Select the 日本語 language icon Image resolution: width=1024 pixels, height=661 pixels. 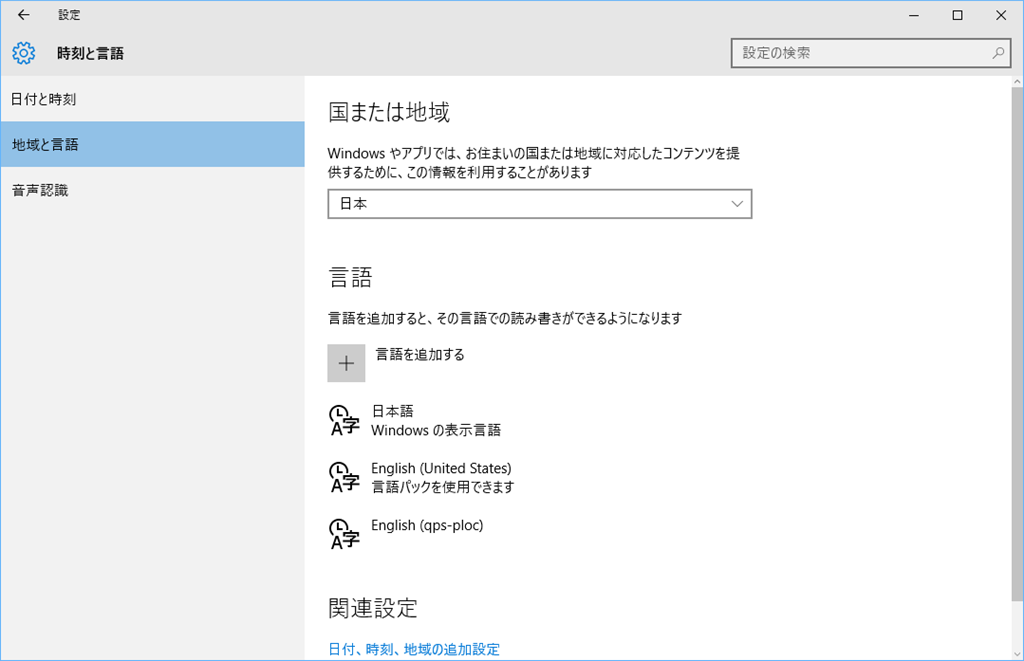(x=344, y=421)
